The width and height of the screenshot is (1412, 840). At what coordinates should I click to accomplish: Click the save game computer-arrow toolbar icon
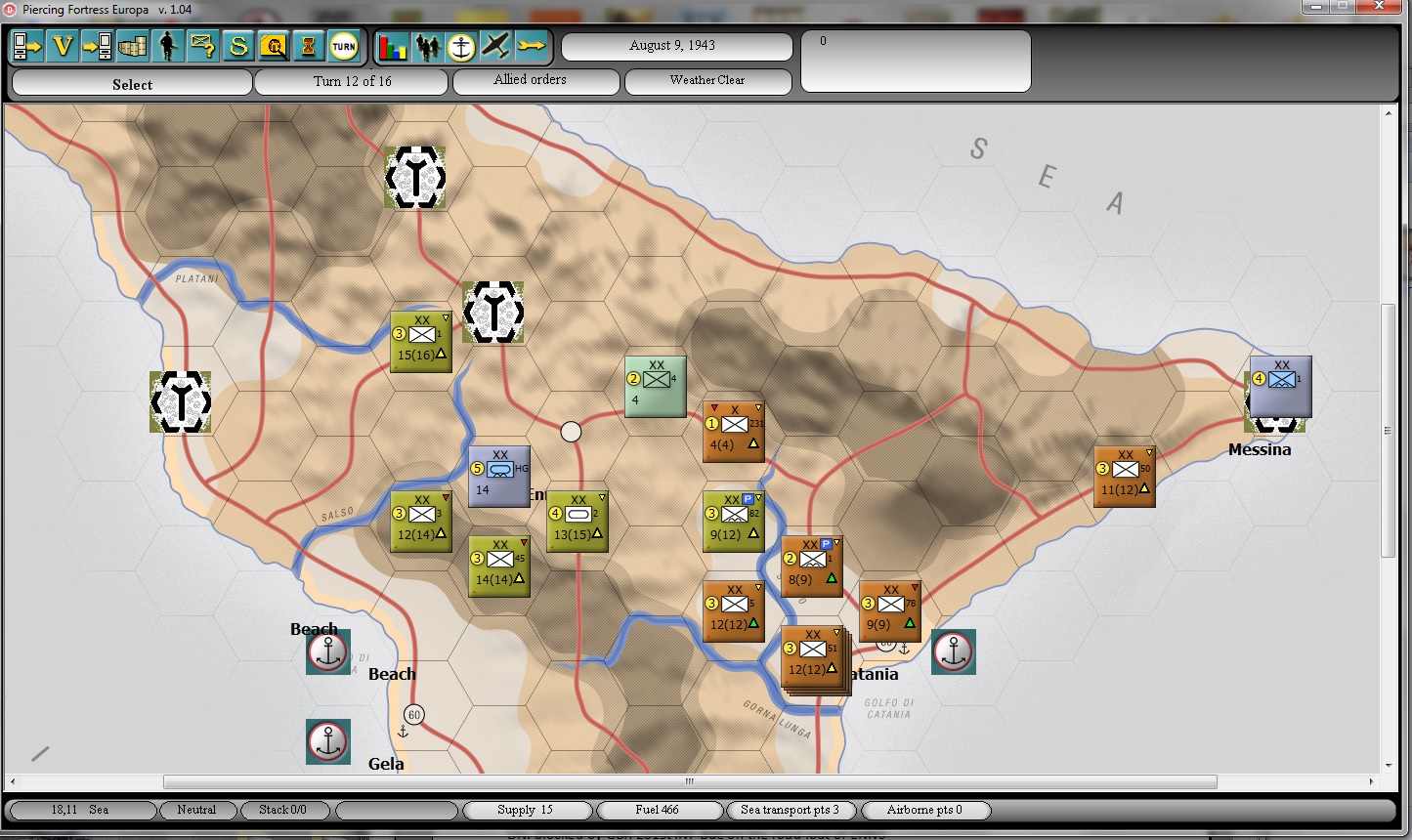point(27,46)
